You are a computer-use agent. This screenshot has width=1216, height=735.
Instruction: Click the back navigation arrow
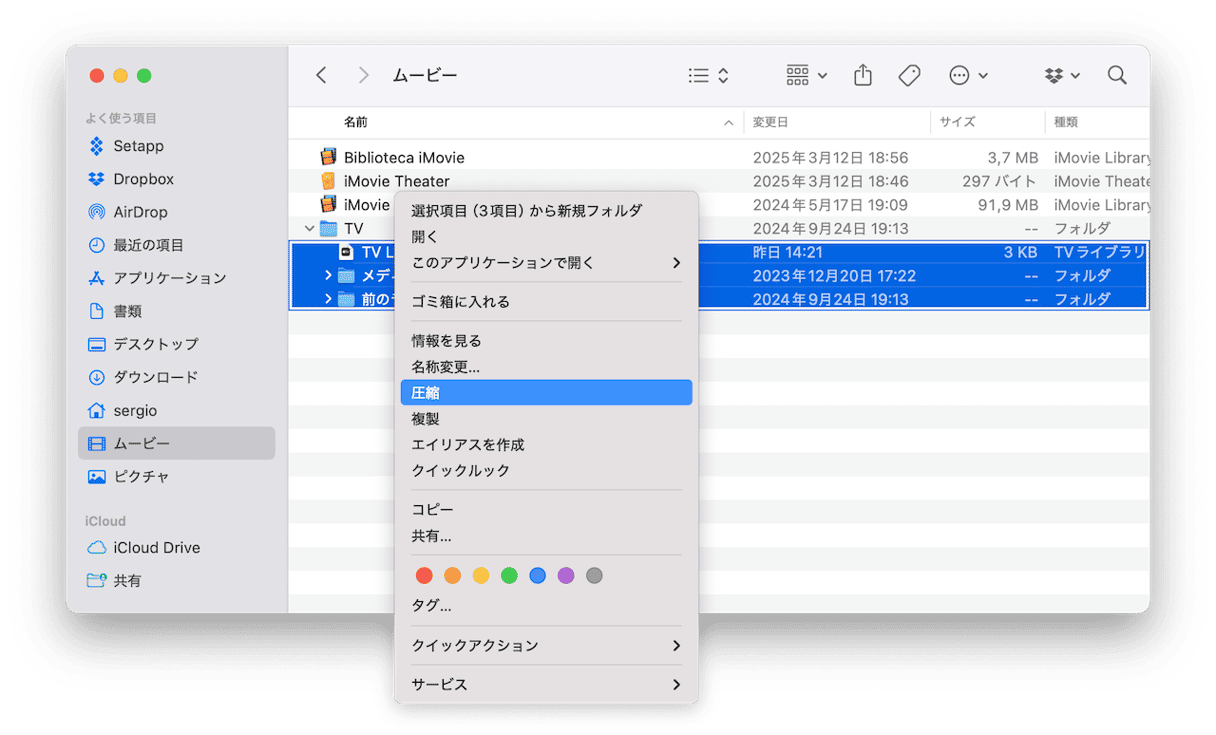pyautogui.click(x=321, y=76)
